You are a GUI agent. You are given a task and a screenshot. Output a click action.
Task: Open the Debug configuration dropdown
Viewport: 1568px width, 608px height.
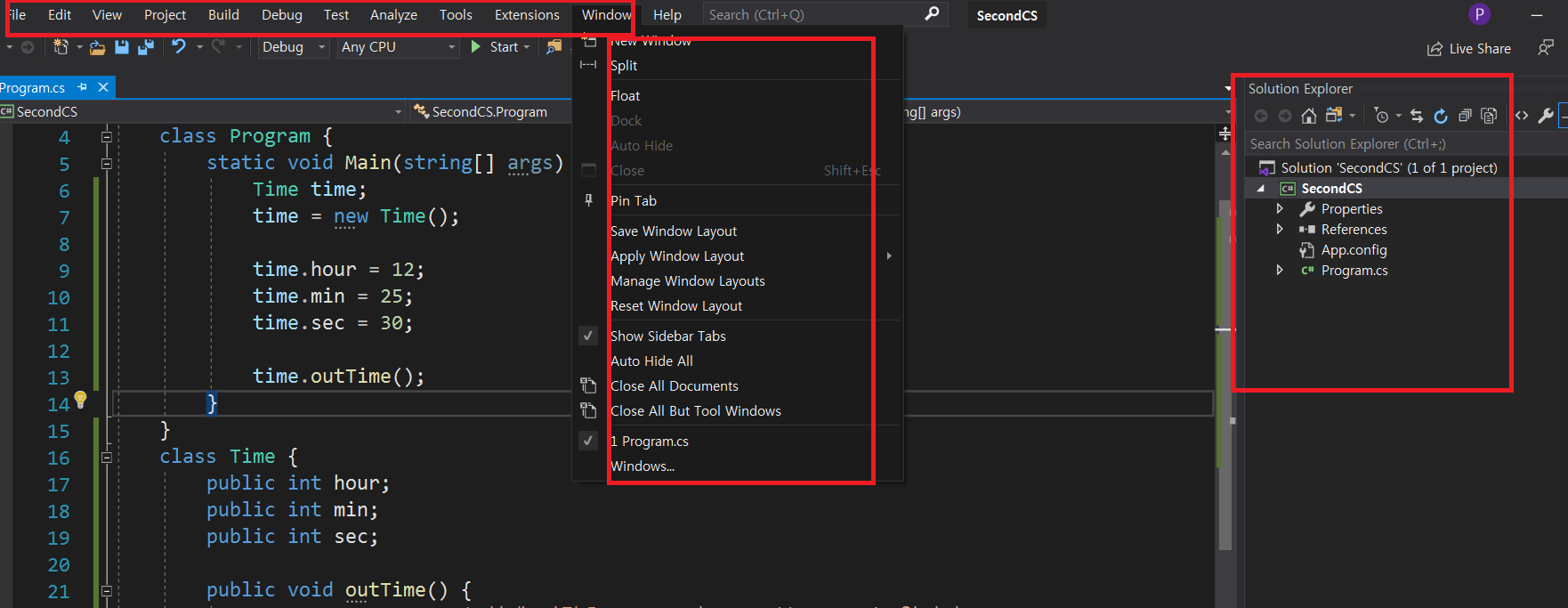point(294,47)
